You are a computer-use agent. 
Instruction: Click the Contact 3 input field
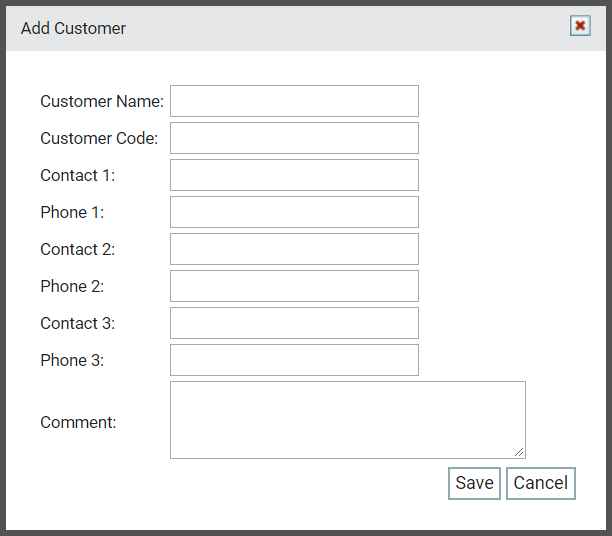coord(294,323)
